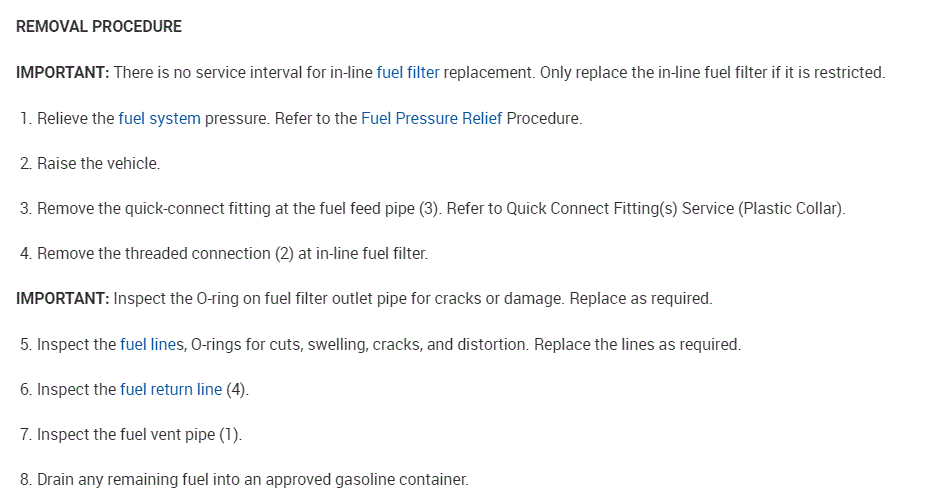Open the blue "fuel filter" link
952x500 pixels.
[408, 73]
